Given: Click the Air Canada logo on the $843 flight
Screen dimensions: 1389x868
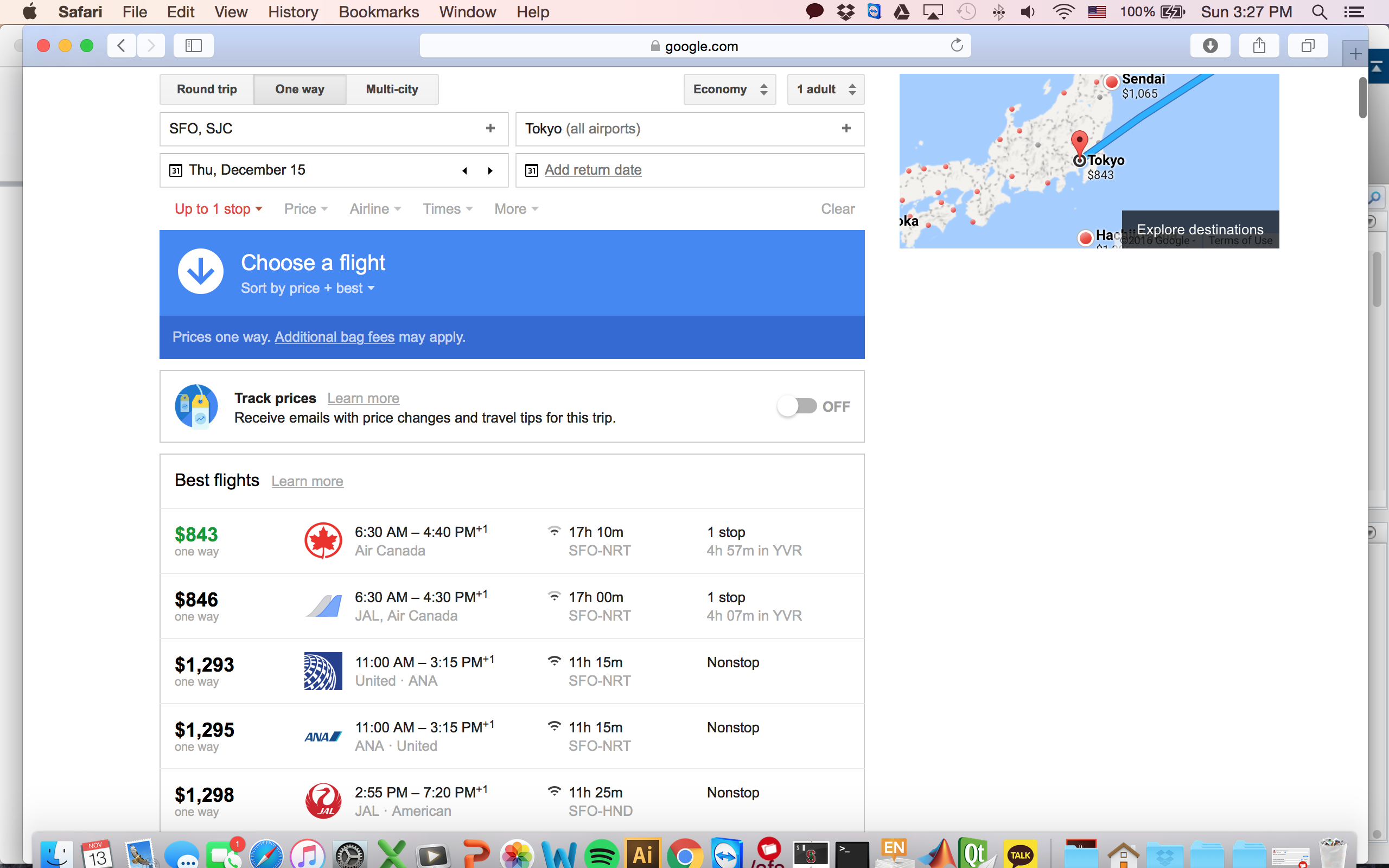Looking at the screenshot, I should (x=323, y=541).
